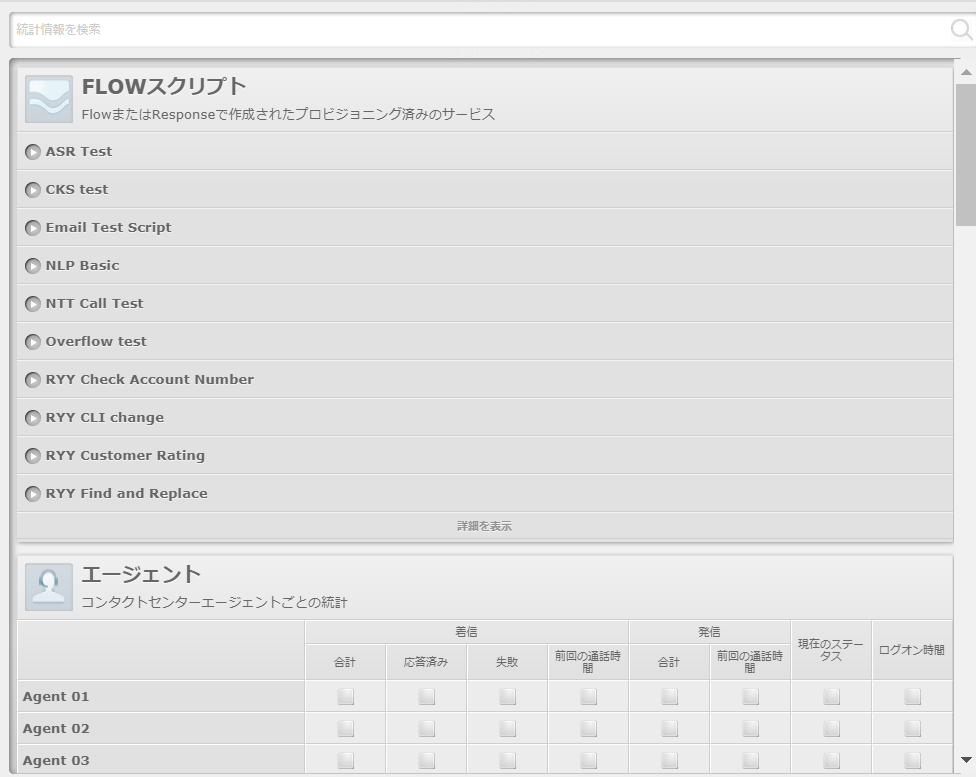Viewport: 976px width, 777px height.
Task: Tick Agent 01 outgoing 合計 checkbox
Action: click(x=669, y=696)
